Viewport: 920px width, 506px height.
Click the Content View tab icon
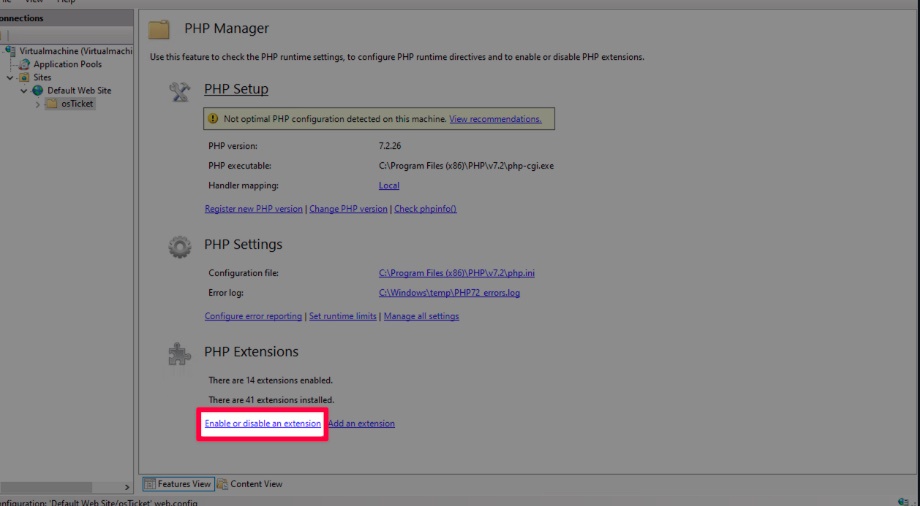(x=222, y=484)
